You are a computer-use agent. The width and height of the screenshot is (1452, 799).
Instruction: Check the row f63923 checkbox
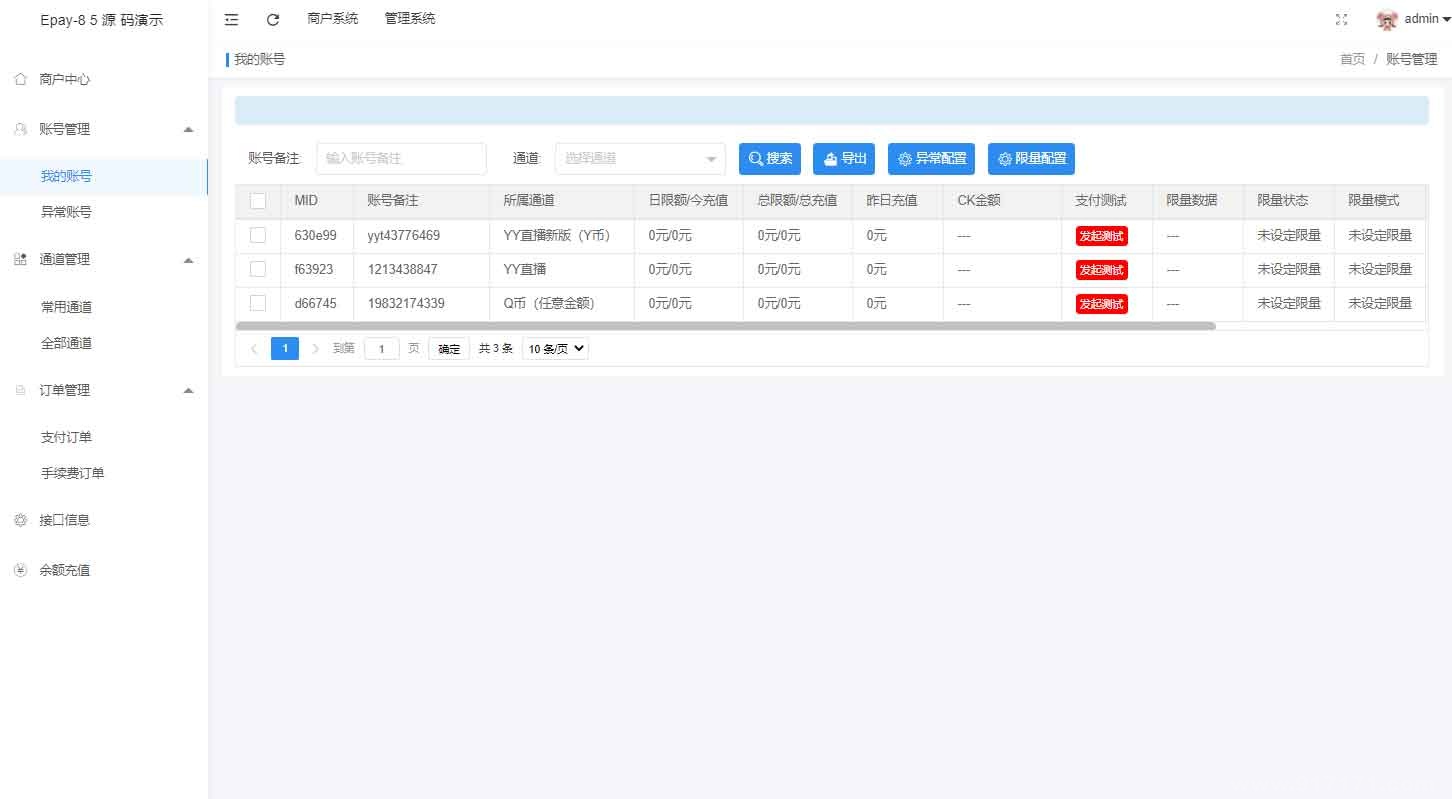[x=258, y=269]
